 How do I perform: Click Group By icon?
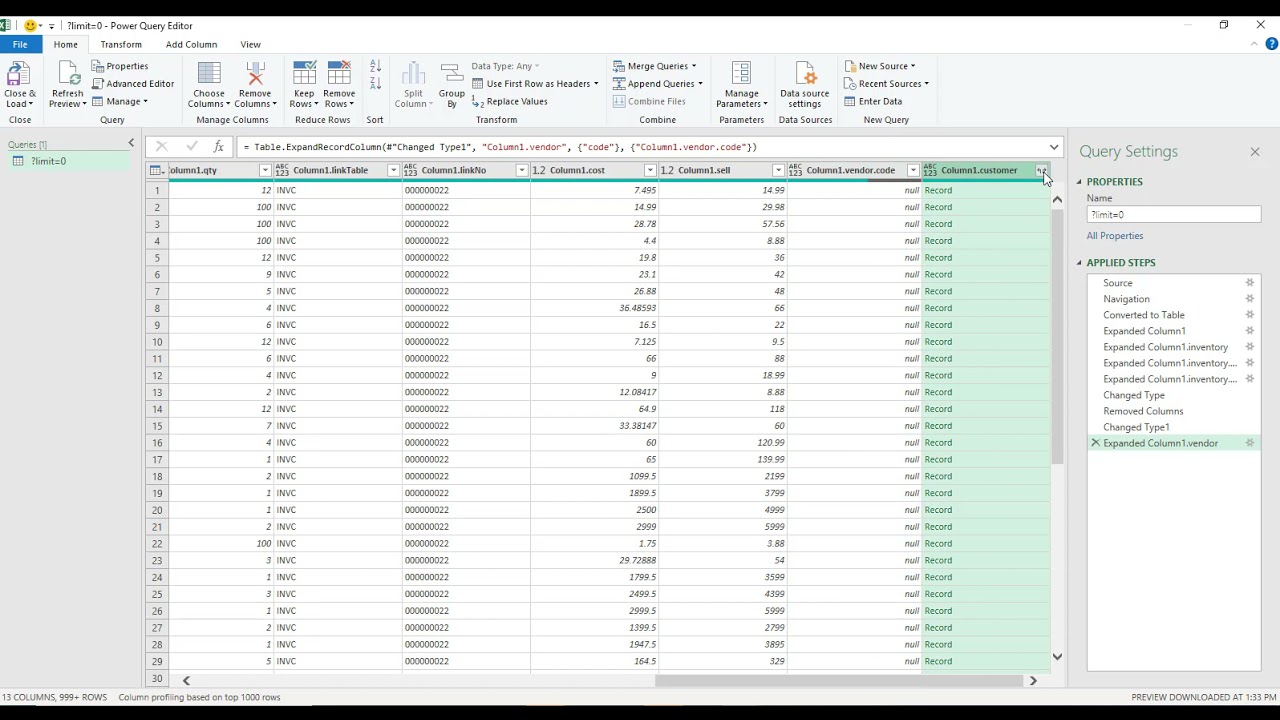pos(452,72)
